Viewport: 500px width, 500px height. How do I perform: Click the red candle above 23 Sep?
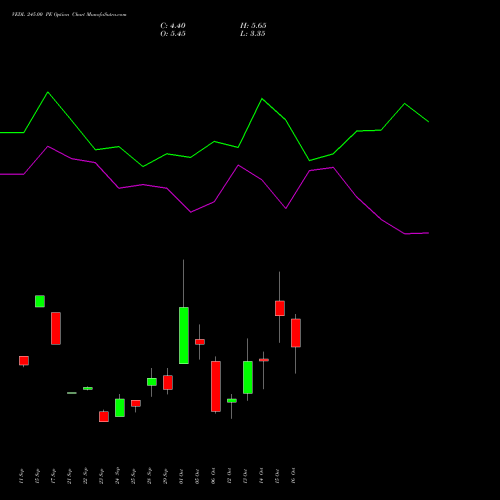point(104,417)
